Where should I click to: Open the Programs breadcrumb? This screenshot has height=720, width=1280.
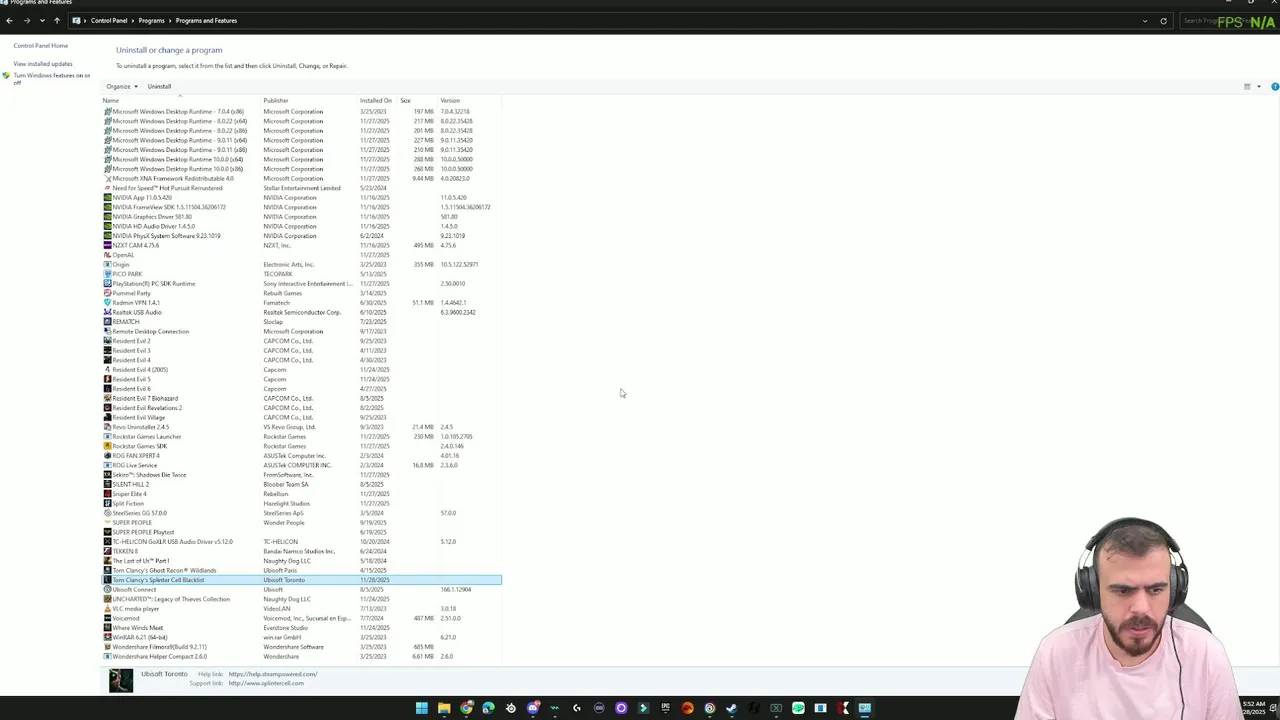pos(151,20)
